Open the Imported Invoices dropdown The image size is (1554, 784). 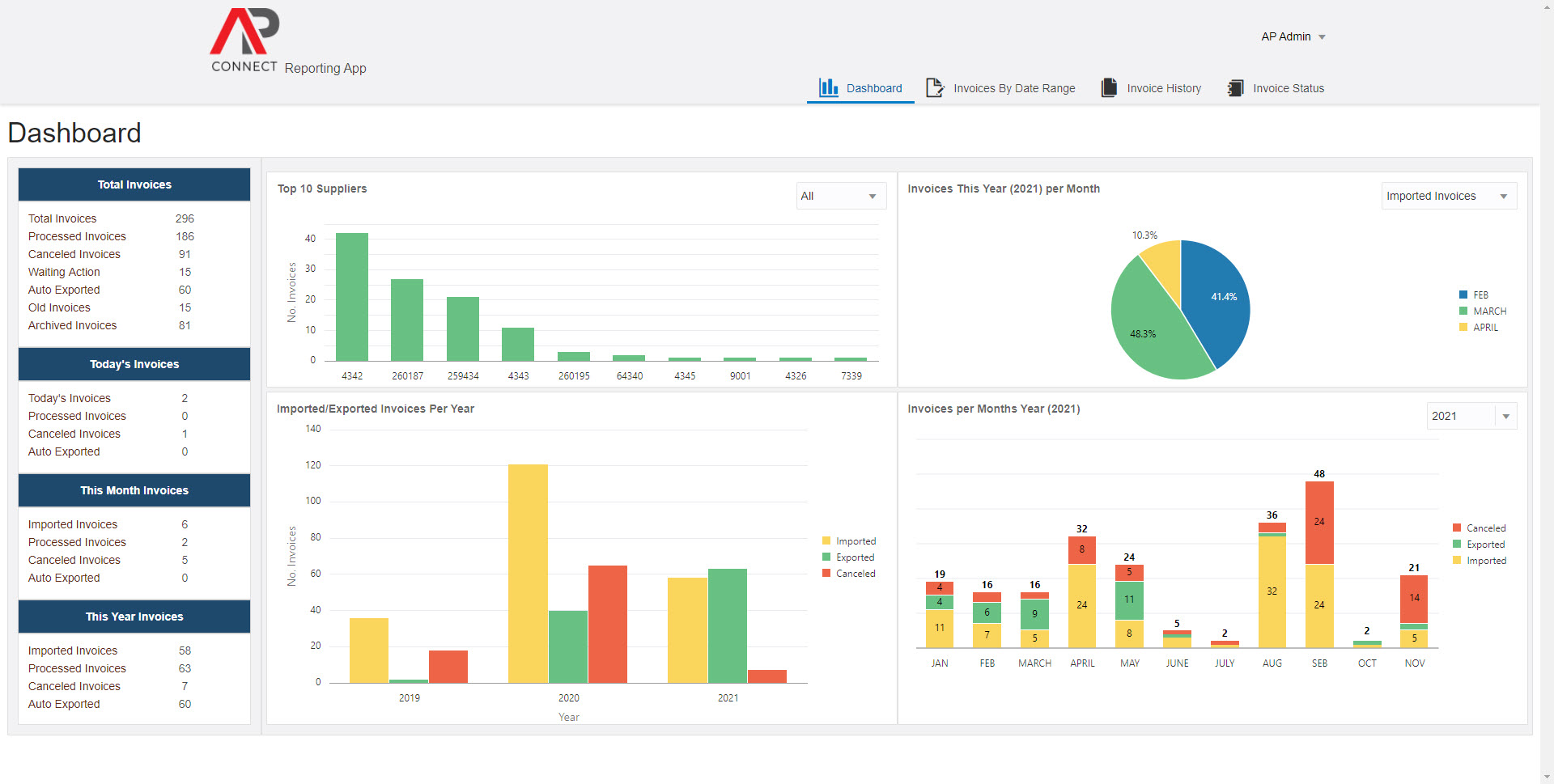1448,196
